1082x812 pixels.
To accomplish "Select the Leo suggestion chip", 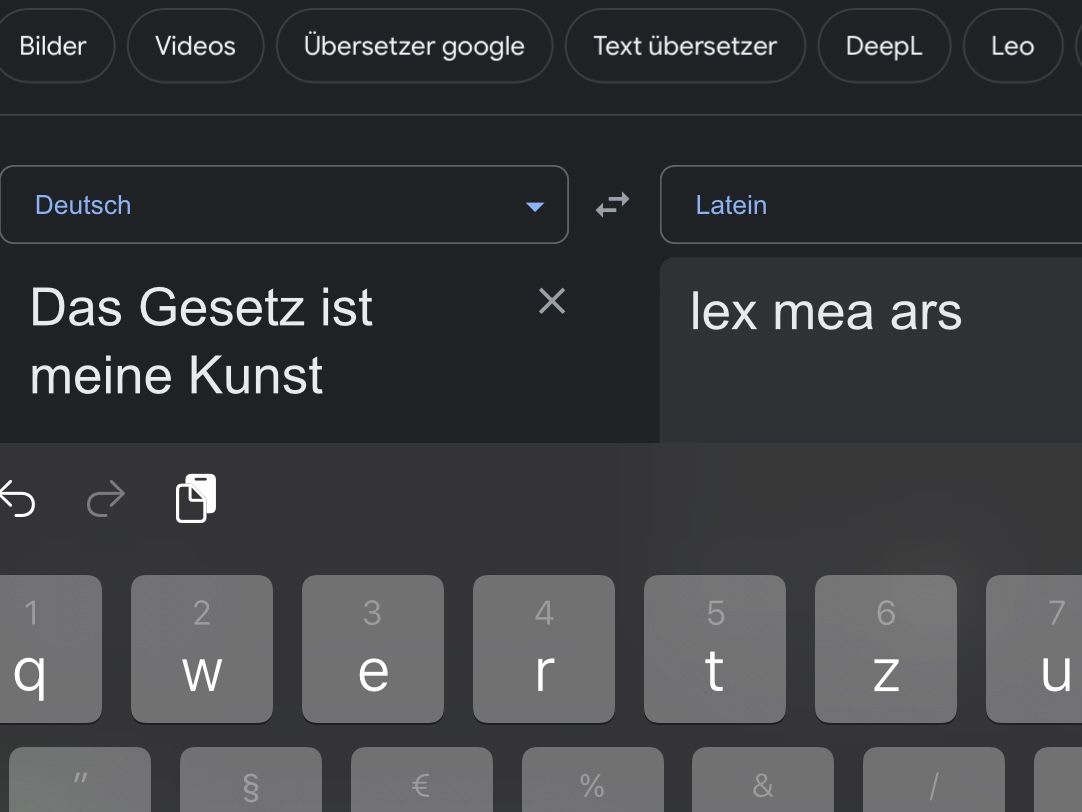I will tap(1012, 46).
